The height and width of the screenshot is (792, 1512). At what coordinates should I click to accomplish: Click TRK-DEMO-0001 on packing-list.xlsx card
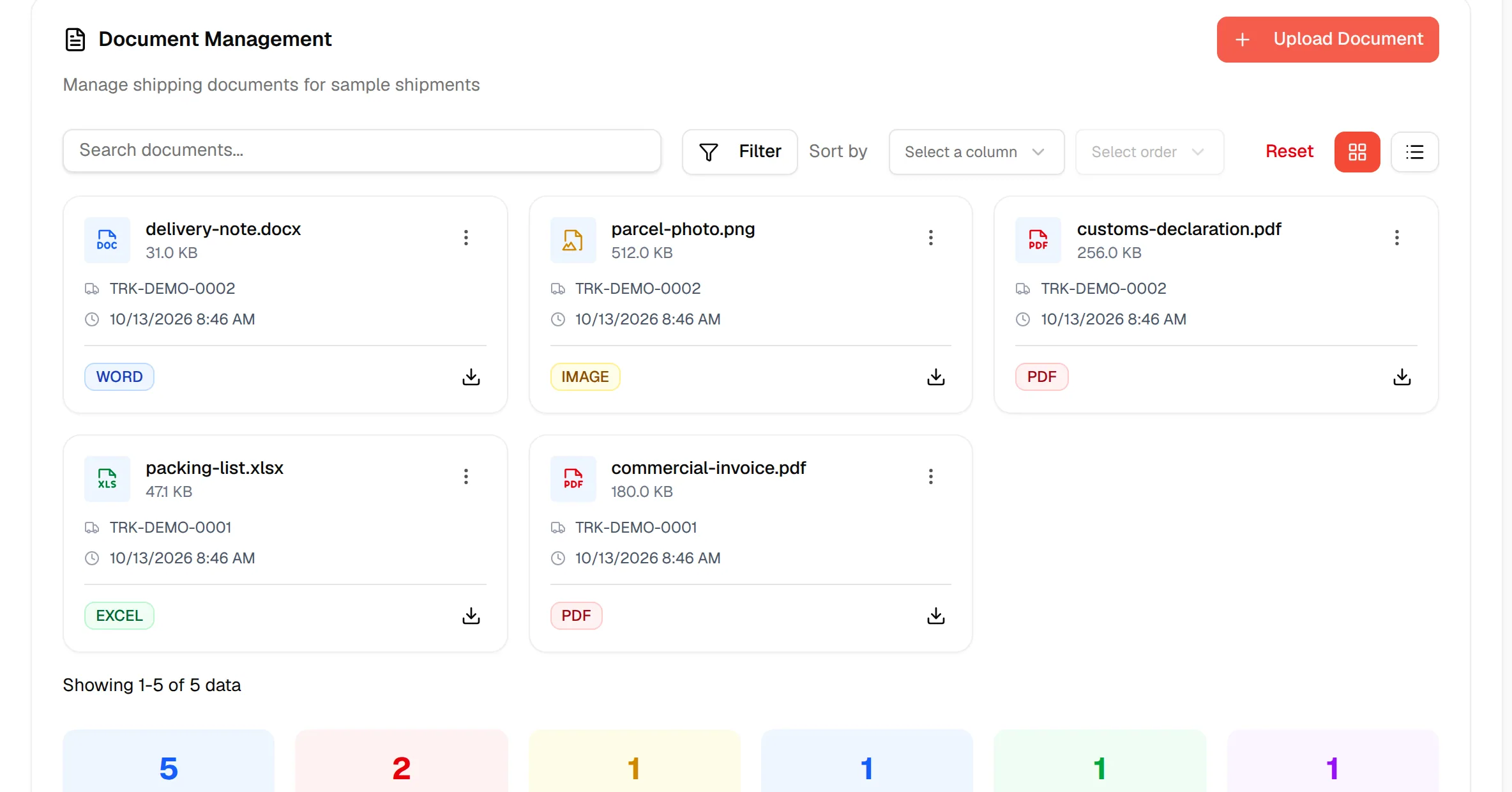tap(170, 528)
